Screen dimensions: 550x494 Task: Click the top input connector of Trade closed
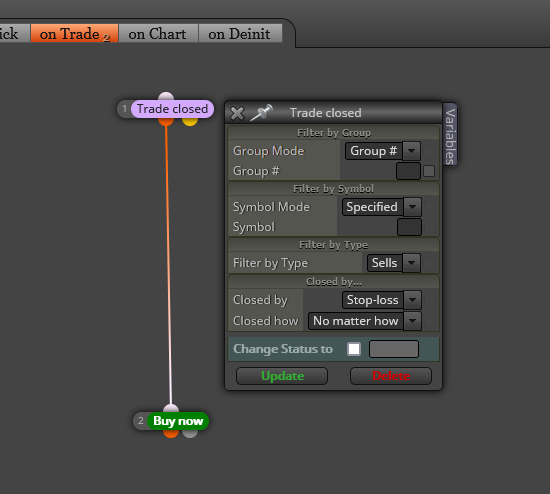[166, 96]
